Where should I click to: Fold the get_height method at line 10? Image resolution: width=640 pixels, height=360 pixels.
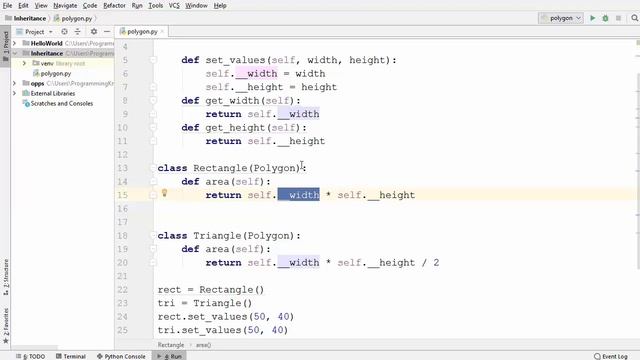coord(153,128)
